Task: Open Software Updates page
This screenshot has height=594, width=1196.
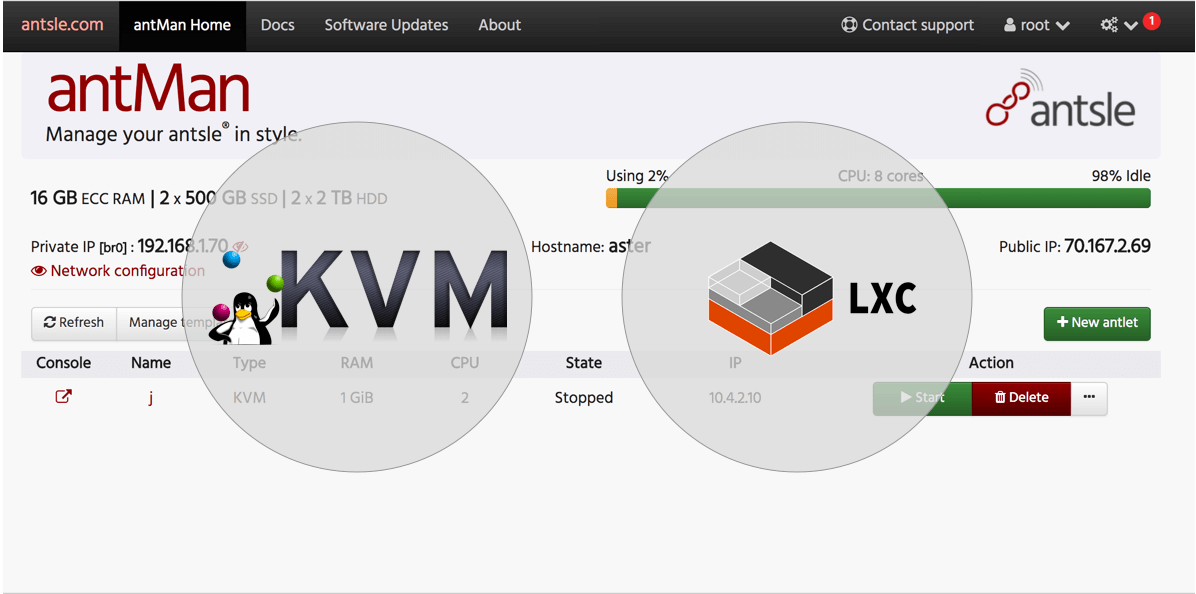Action: 387,25
